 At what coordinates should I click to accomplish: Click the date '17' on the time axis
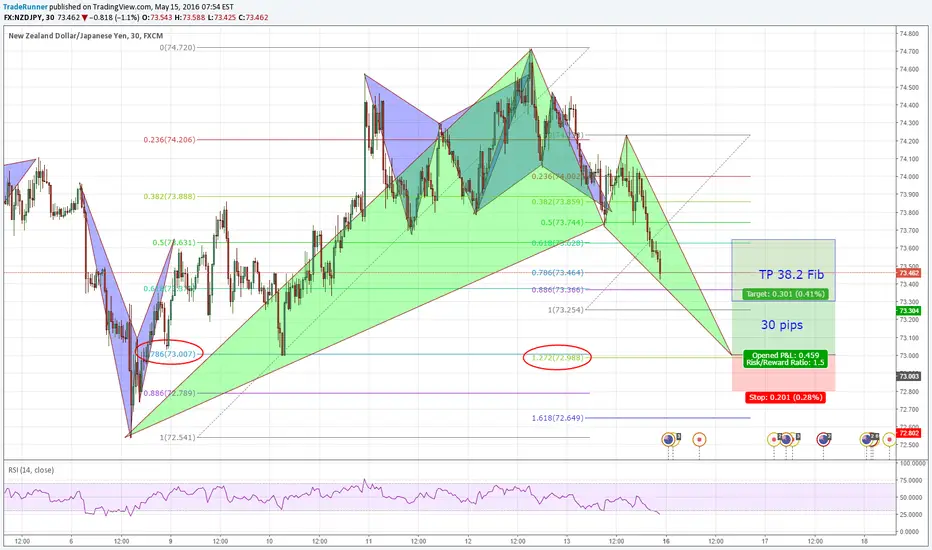765,541
